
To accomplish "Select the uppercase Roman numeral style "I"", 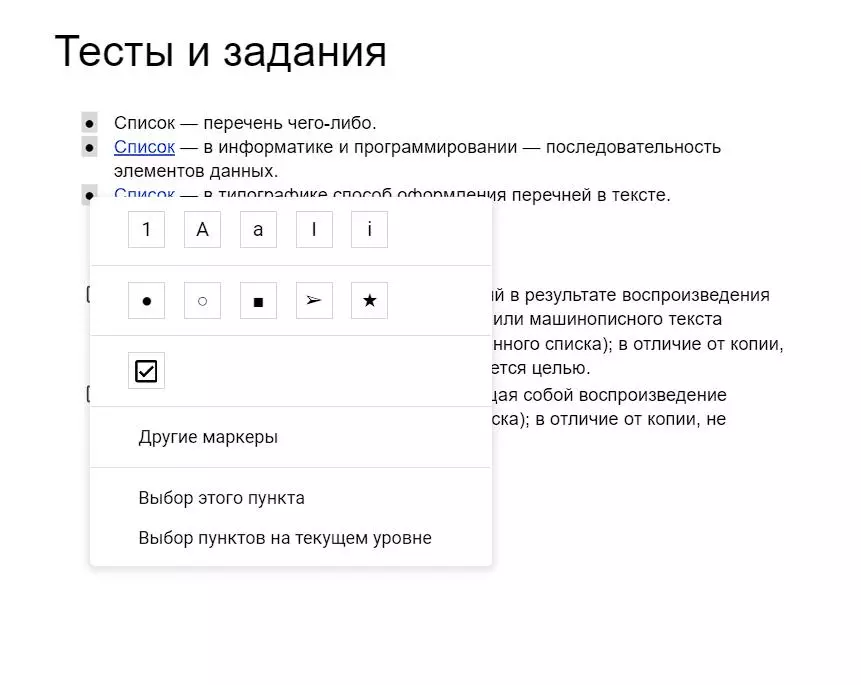I will 314,229.
